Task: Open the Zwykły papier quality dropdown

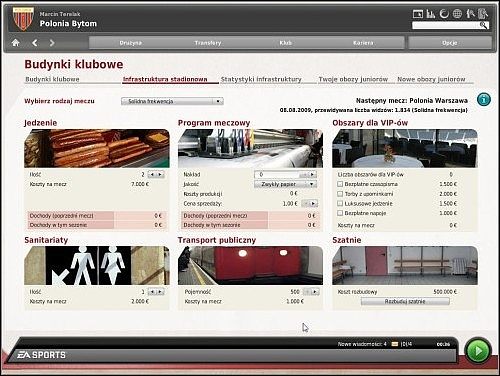Action: click(x=285, y=184)
